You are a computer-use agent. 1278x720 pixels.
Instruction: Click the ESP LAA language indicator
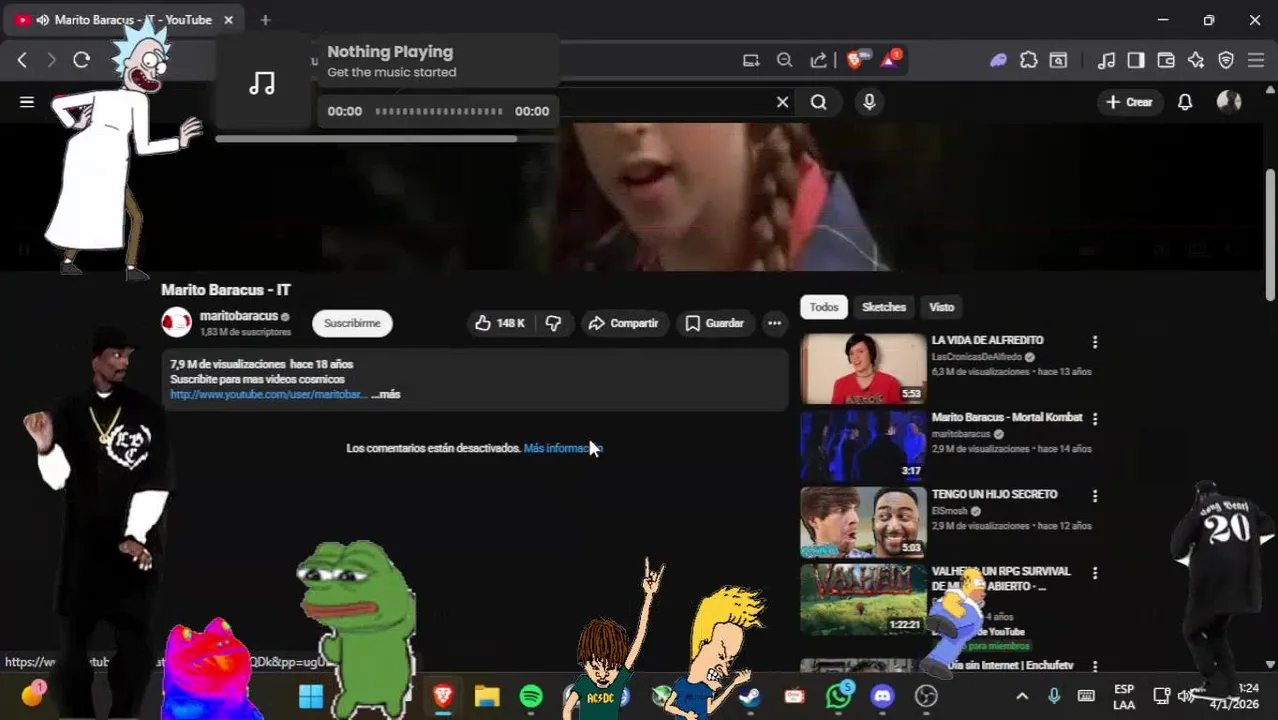(x=1124, y=697)
